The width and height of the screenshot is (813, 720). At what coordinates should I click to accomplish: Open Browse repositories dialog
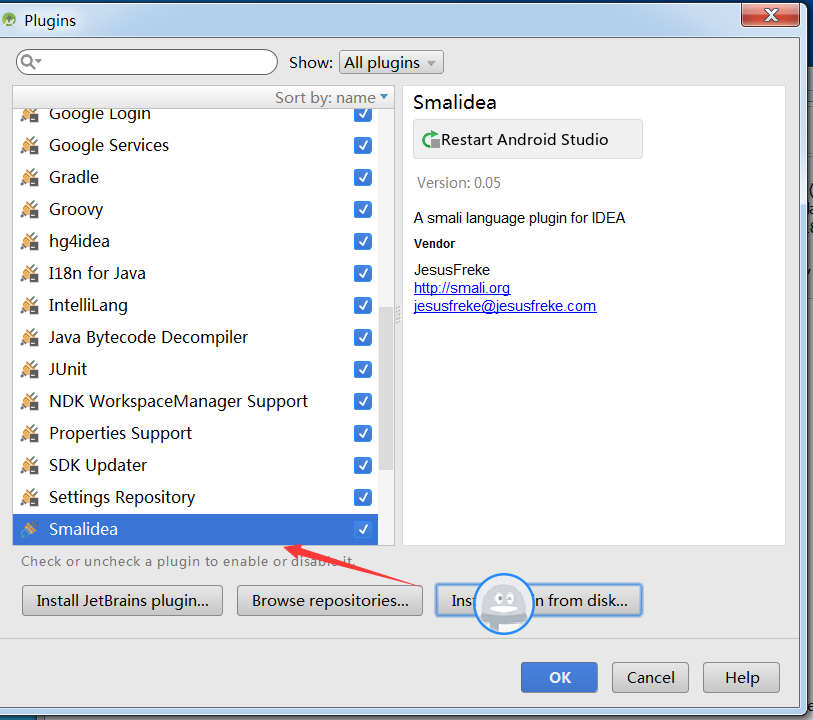pyautogui.click(x=330, y=601)
